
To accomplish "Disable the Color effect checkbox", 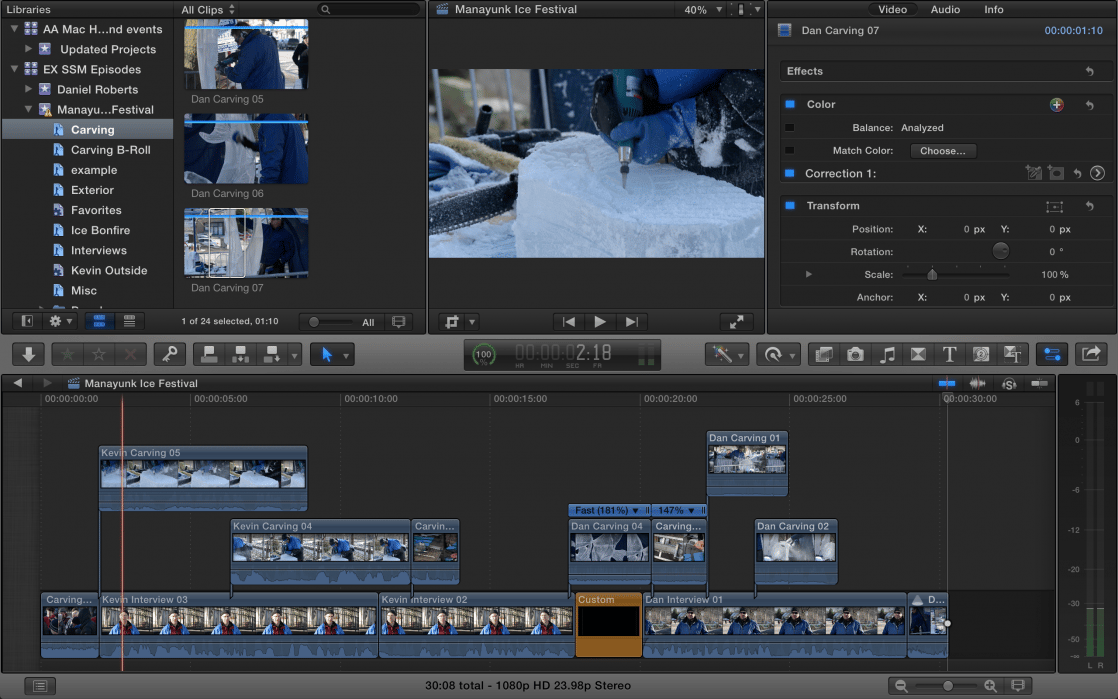I will click(x=790, y=104).
